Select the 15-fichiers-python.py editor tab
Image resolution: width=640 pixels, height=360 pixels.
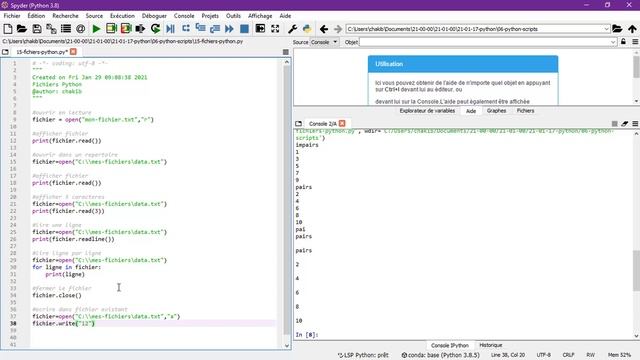(x=41, y=52)
